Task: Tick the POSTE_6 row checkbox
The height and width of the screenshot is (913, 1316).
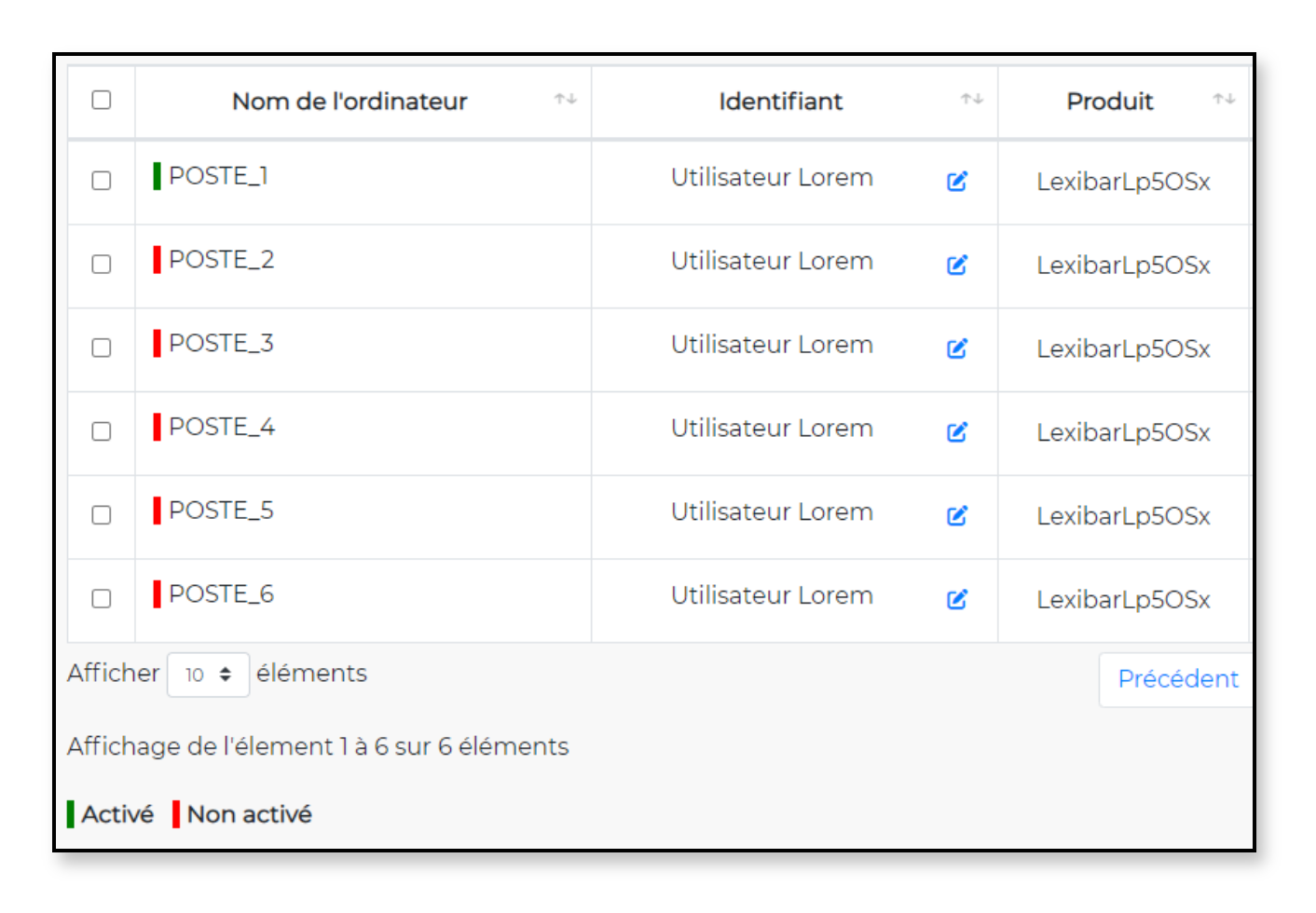Action: tap(102, 599)
